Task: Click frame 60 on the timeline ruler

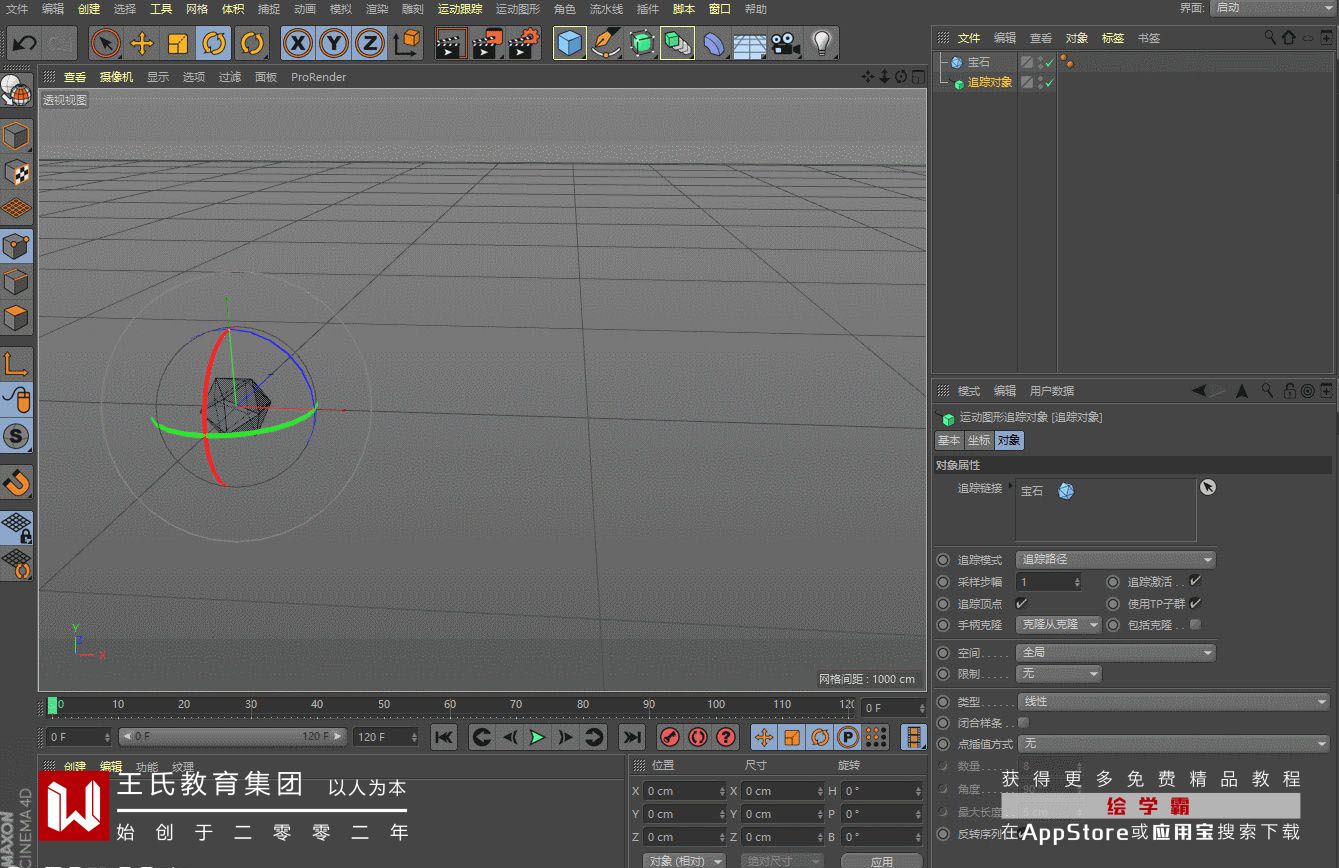Action: pos(450,705)
